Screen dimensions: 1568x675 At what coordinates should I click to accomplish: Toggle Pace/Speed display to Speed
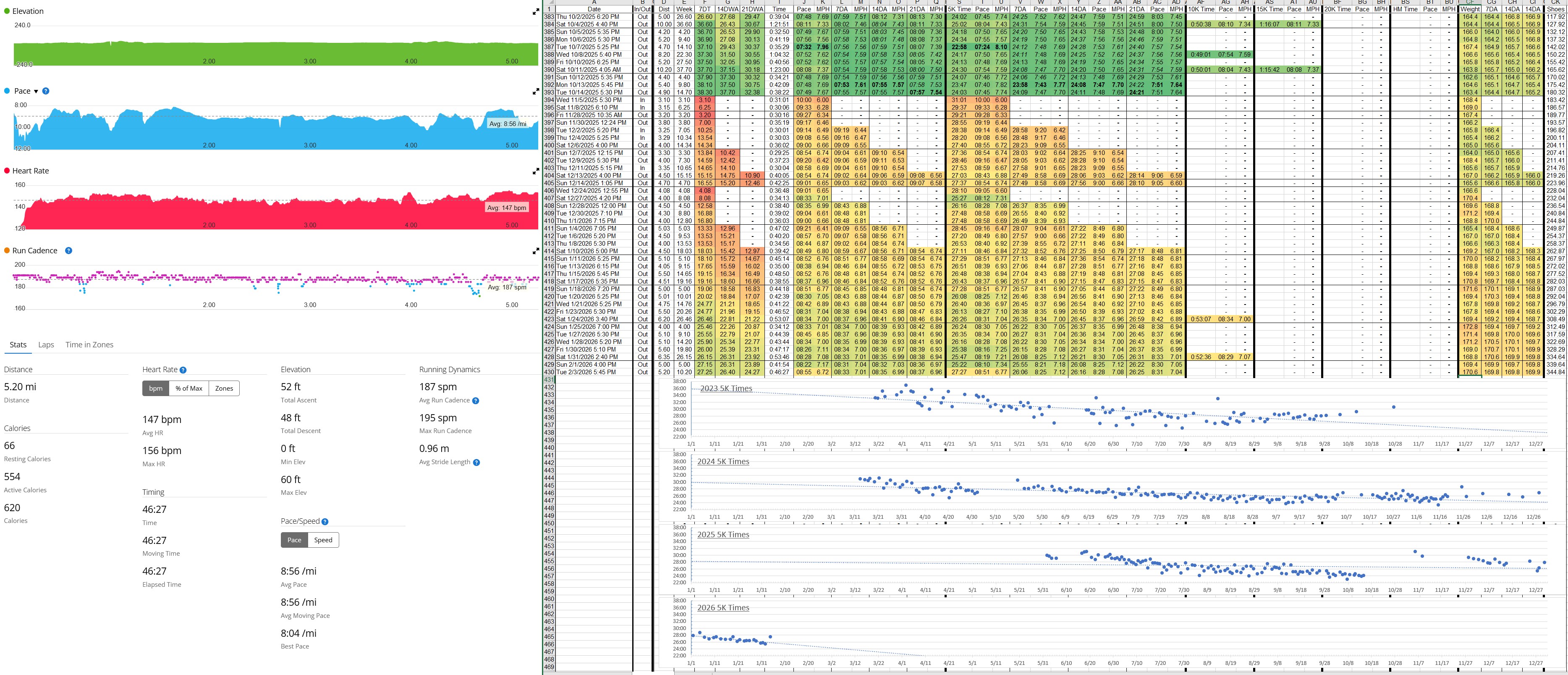323,540
